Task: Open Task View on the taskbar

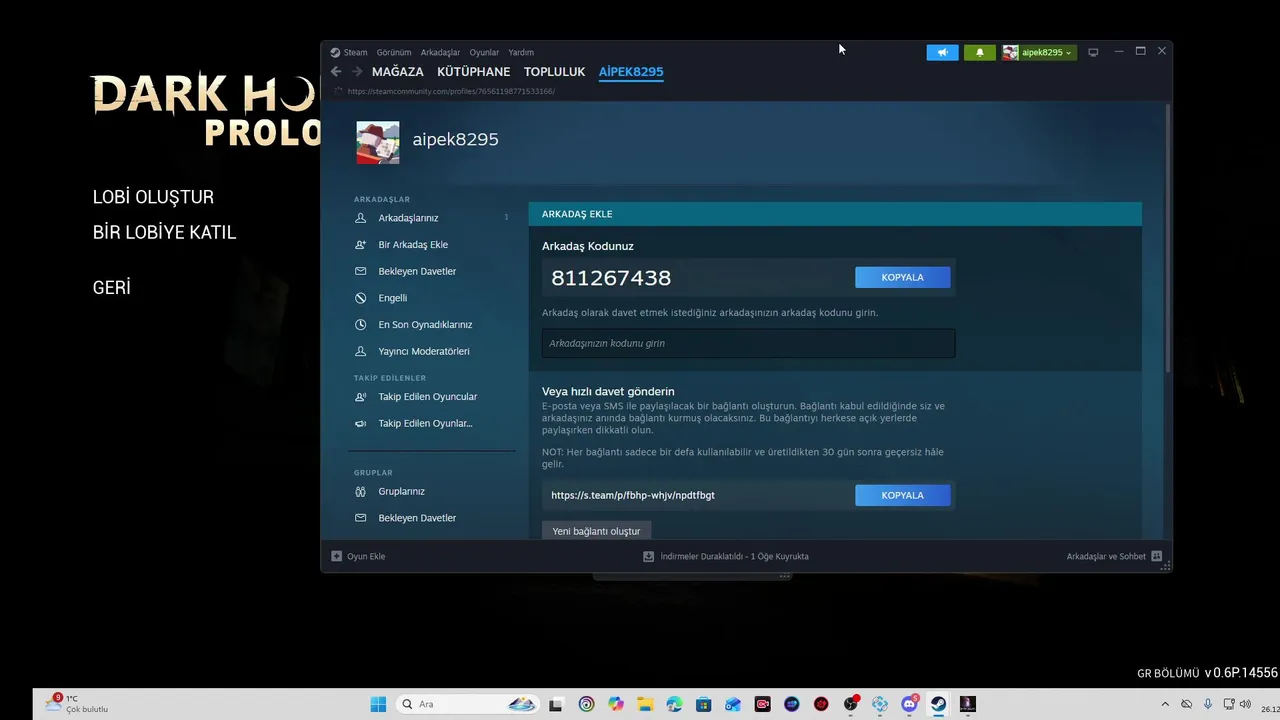Action: [x=556, y=704]
